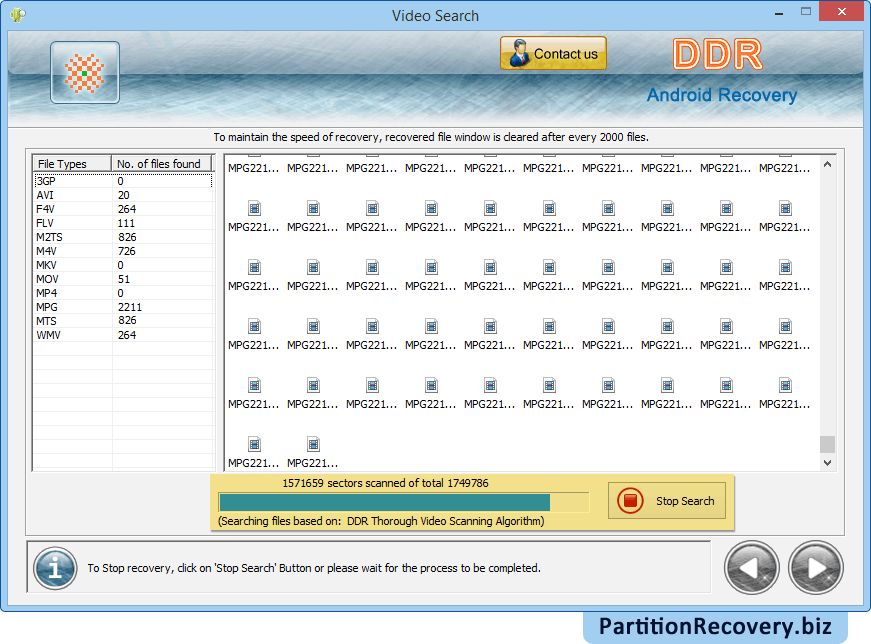Click the Contact us button
Image resolution: width=871 pixels, height=644 pixels.
(x=553, y=53)
